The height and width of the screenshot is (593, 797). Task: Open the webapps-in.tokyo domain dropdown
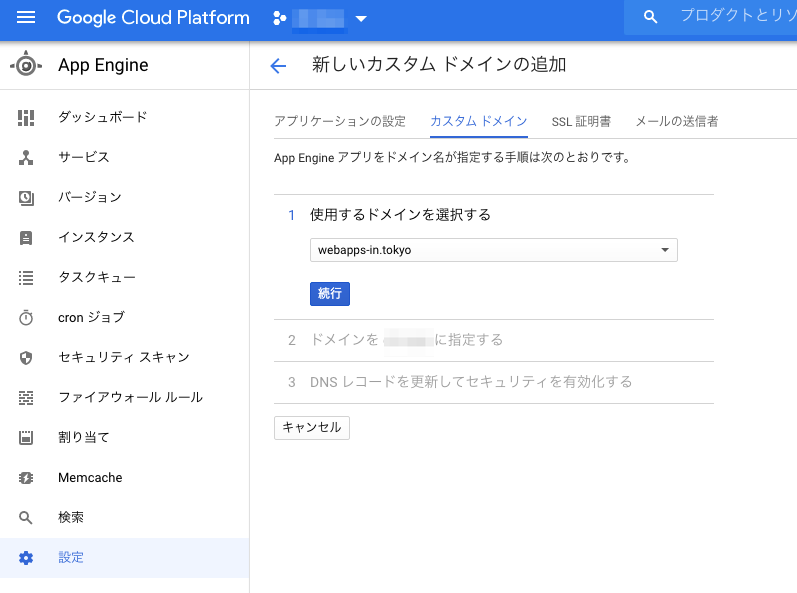[x=494, y=250]
